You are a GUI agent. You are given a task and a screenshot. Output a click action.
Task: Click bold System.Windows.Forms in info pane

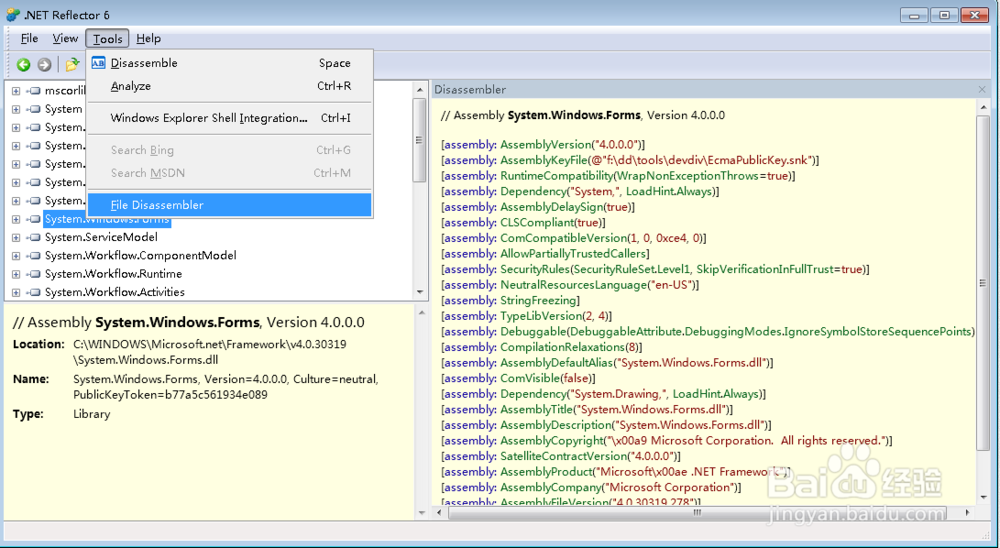point(177,322)
